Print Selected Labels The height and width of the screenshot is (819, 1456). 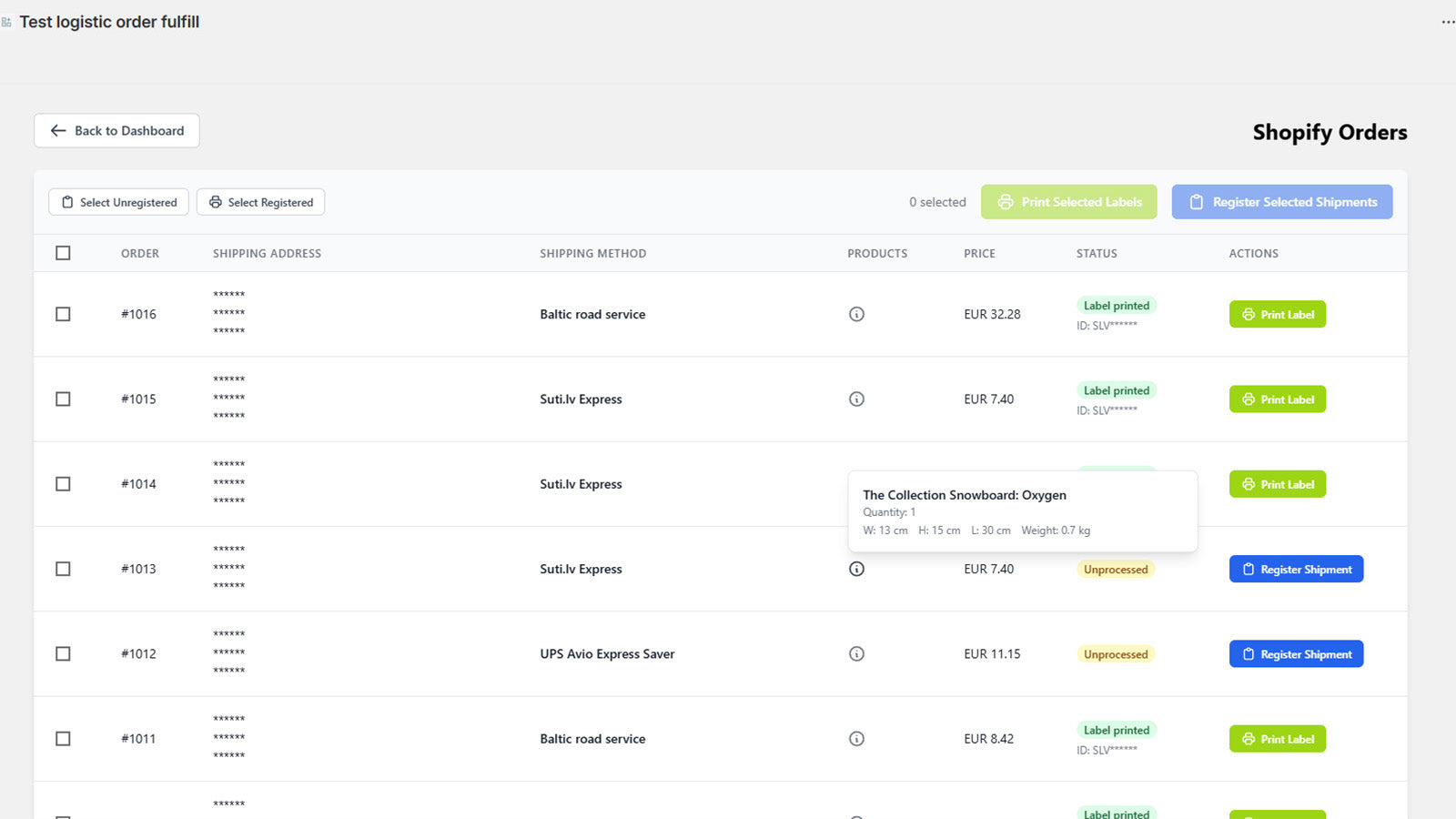pos(1068,202)
